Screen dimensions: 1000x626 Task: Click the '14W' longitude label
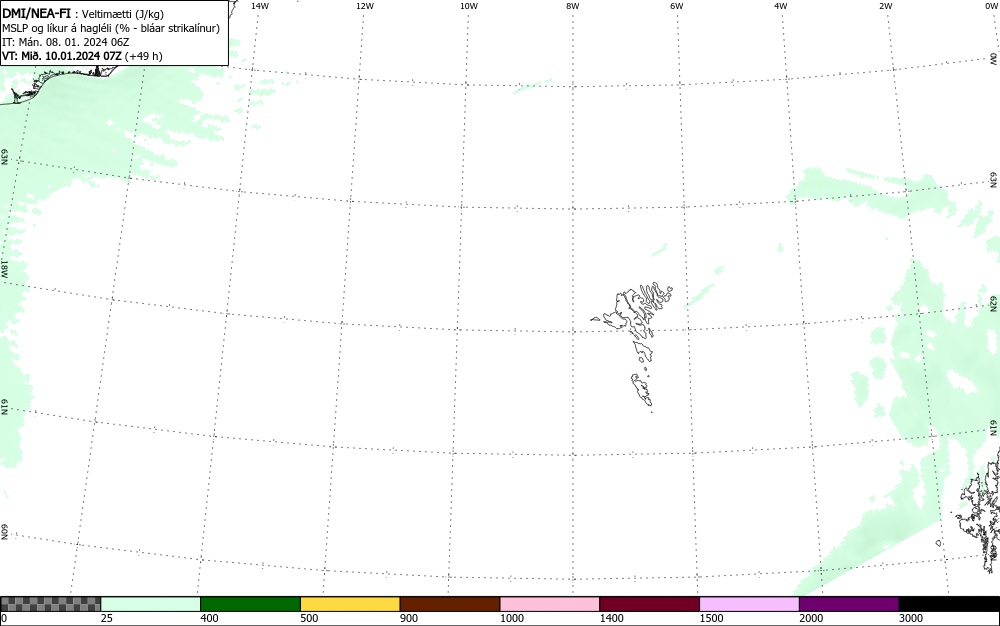(x=260, y=6)
